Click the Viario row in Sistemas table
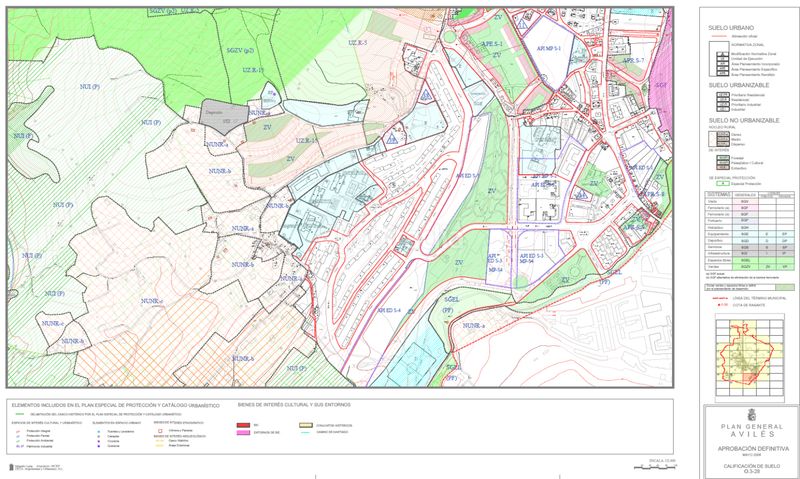 749,201
